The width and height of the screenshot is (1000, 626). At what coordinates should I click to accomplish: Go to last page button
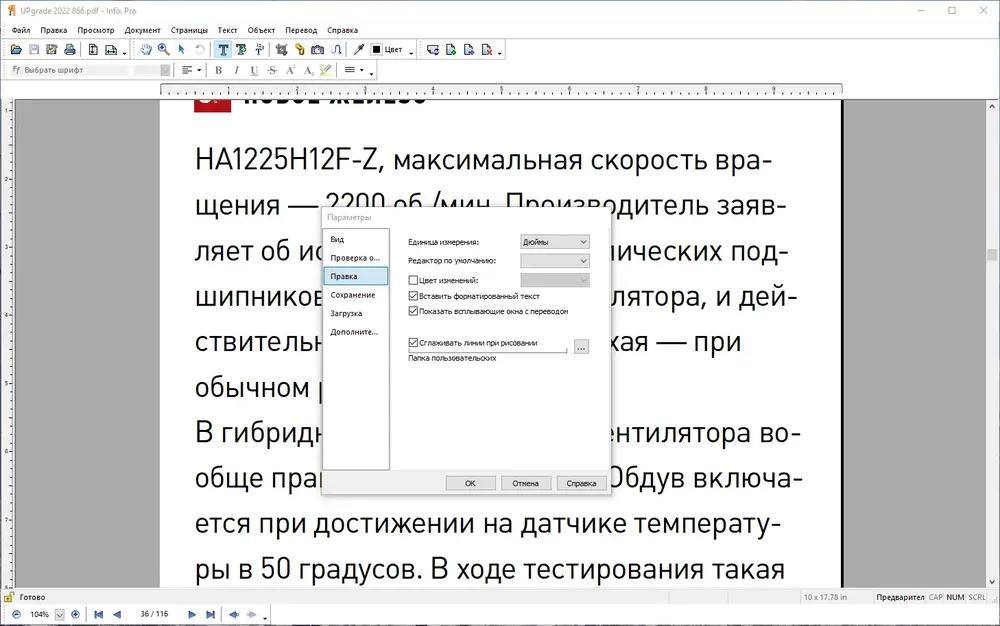pos(210,615)
